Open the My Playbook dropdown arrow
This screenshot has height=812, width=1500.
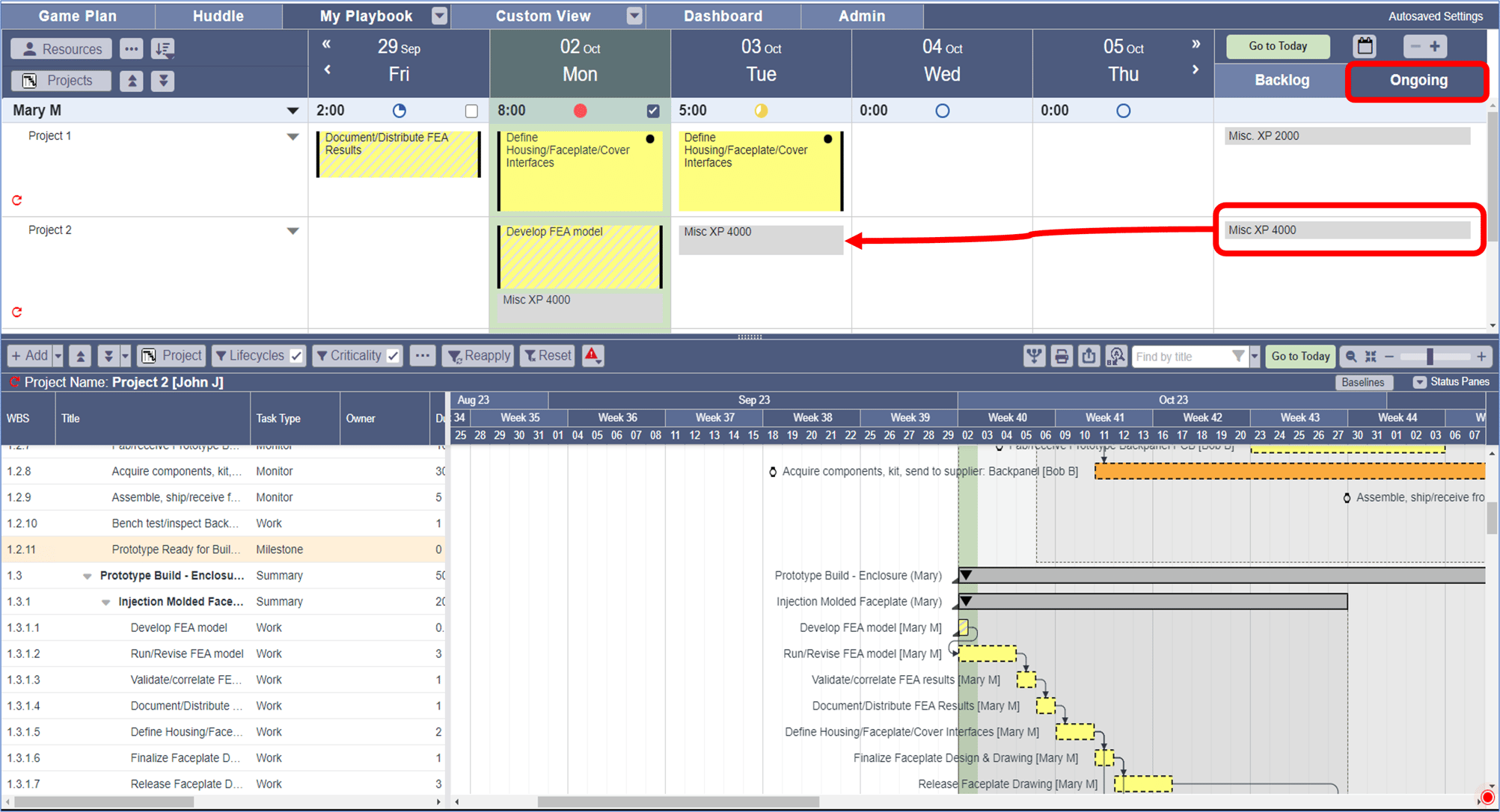pyautogui.click(x=440, y=16)
